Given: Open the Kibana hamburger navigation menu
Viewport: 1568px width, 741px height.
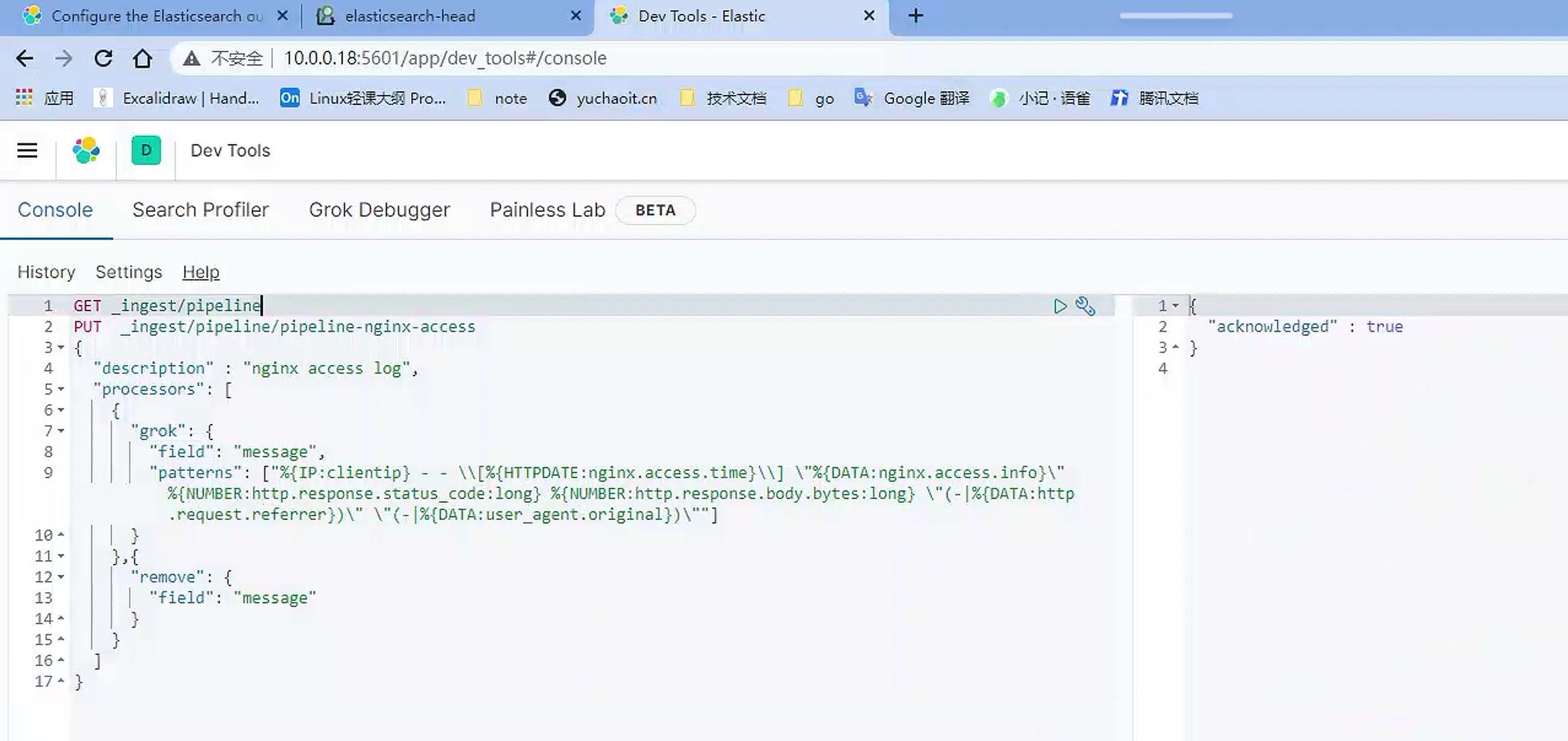Looking at the screenshot, I should [x=27, y=151].
